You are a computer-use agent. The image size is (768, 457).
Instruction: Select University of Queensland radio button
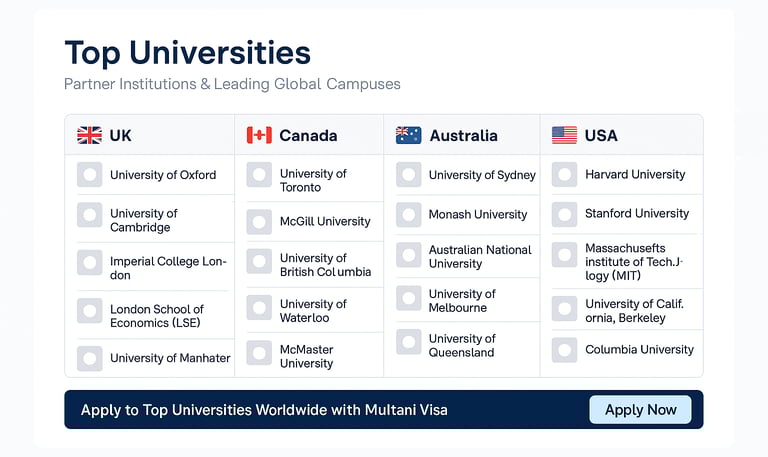coord(408,341)
